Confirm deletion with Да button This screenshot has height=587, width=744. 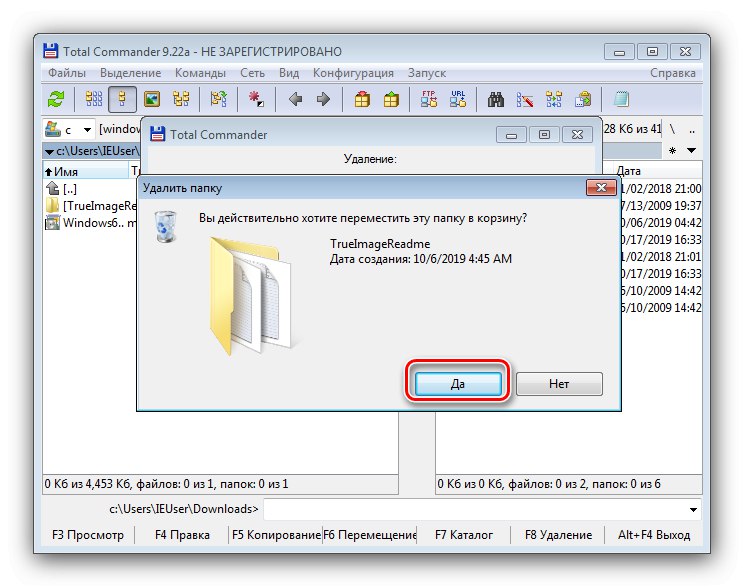[x=457, y=383]
